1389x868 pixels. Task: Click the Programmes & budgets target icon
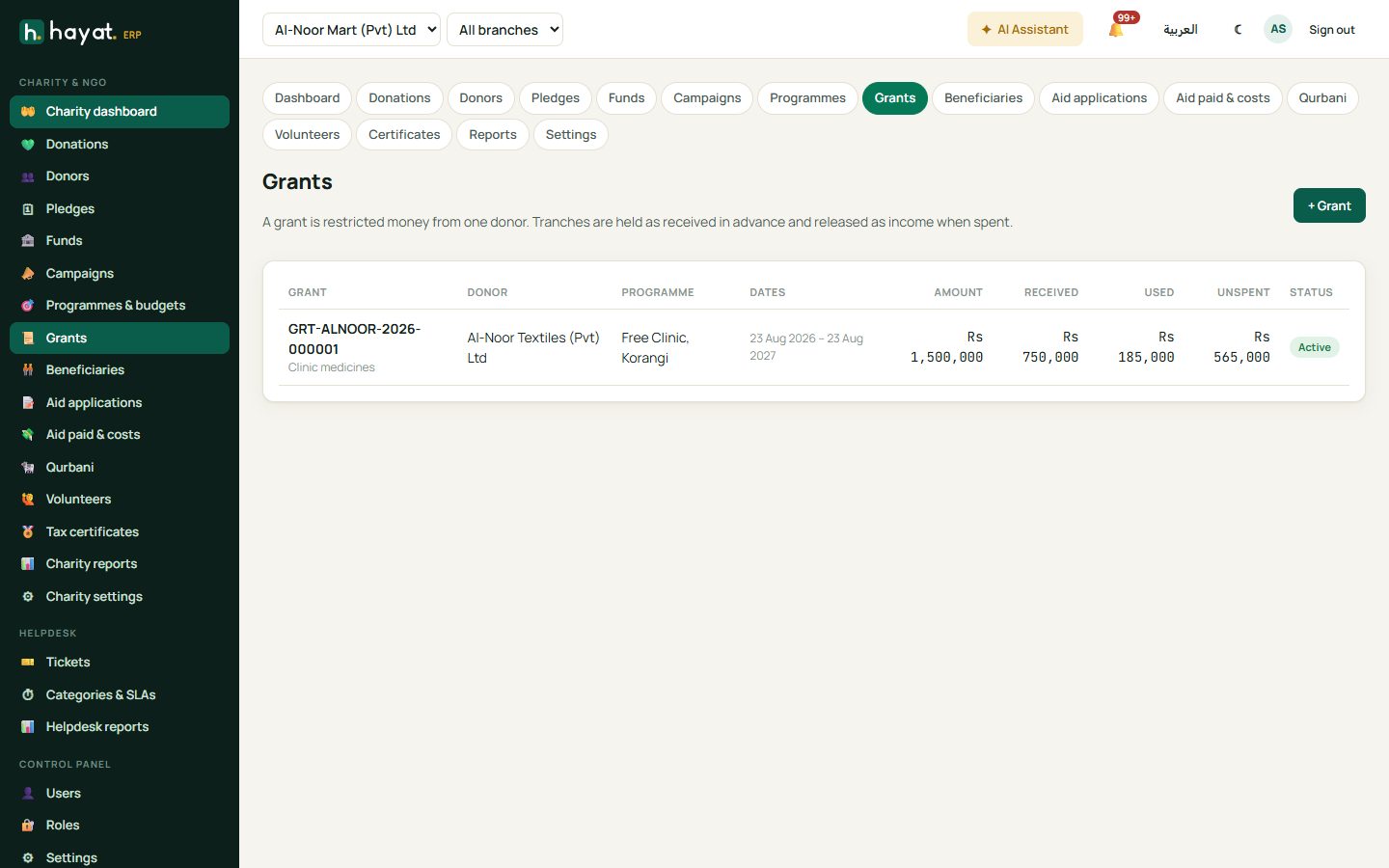tap(28, 306)
